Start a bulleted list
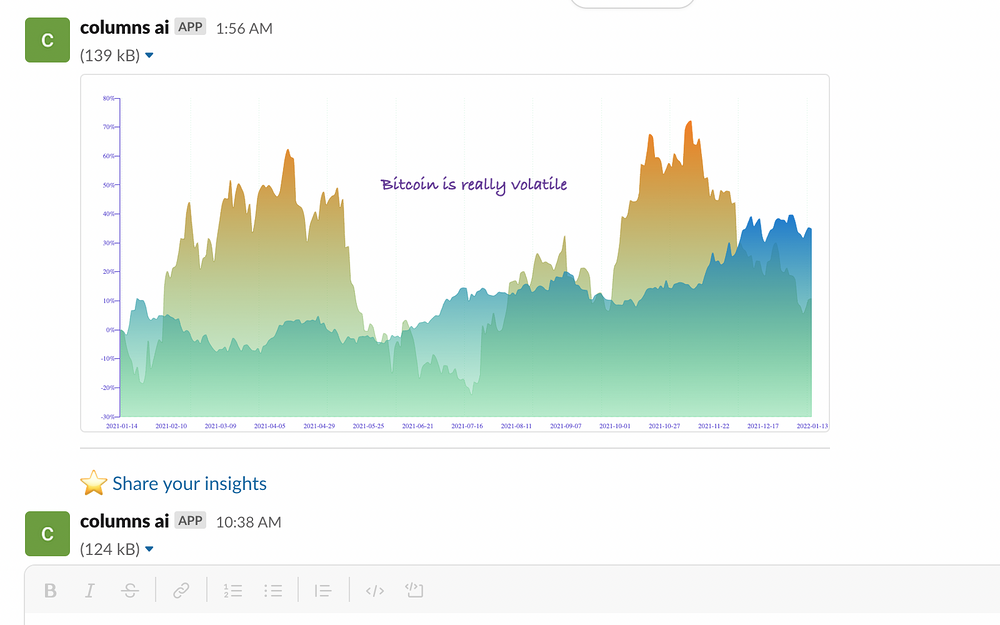The height and width of the screenshot is (625, 1000). 273,591
